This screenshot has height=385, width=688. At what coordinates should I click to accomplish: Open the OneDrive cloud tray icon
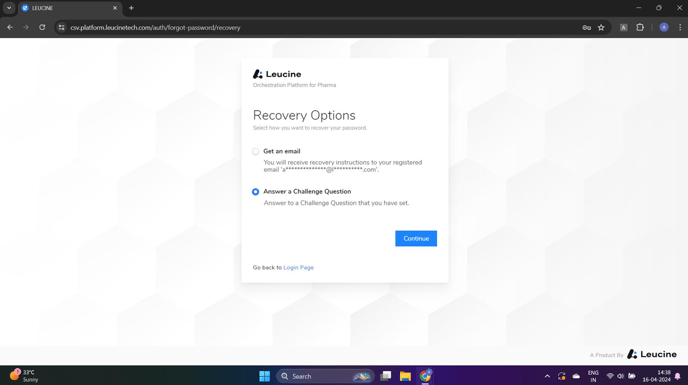576,376
